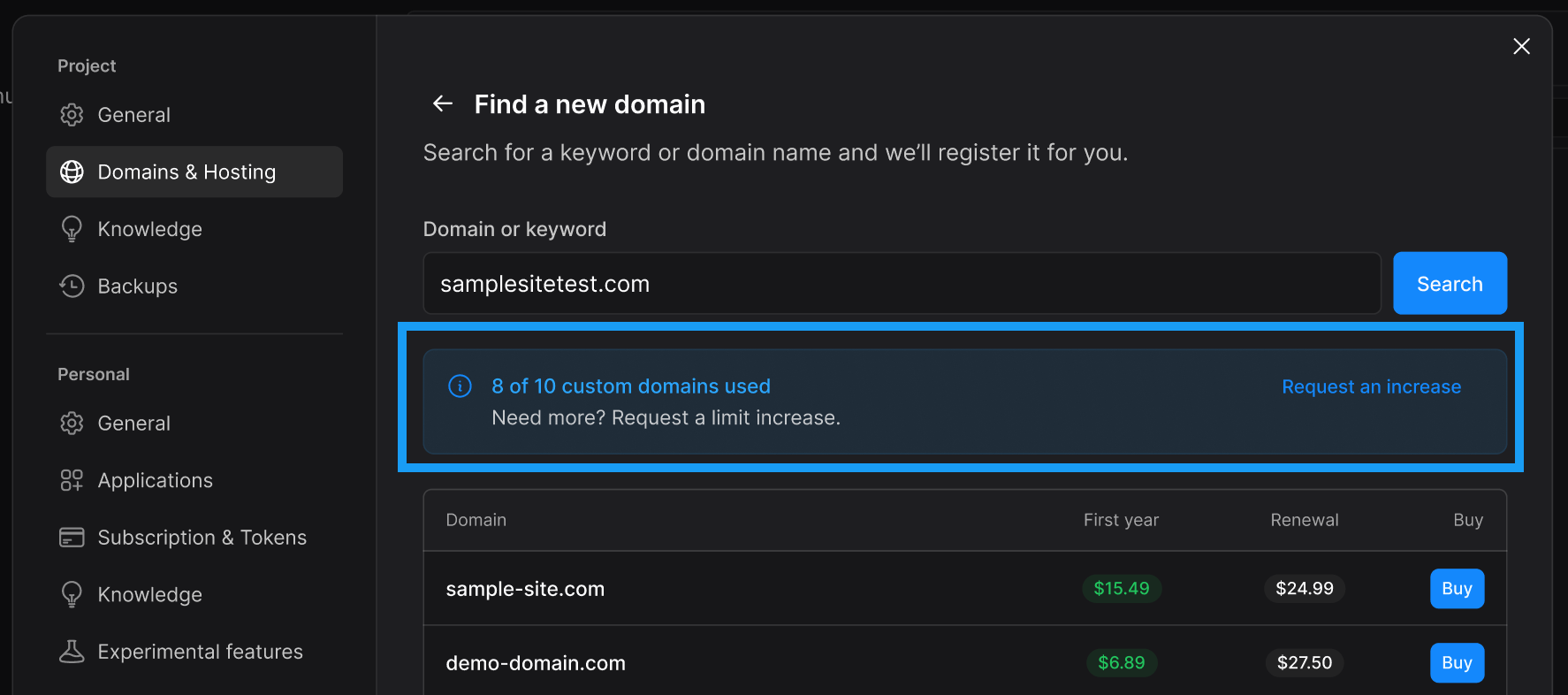Close the settings dialog
The width and height of the screenshot is (1568, 695).
(1521, 46)
